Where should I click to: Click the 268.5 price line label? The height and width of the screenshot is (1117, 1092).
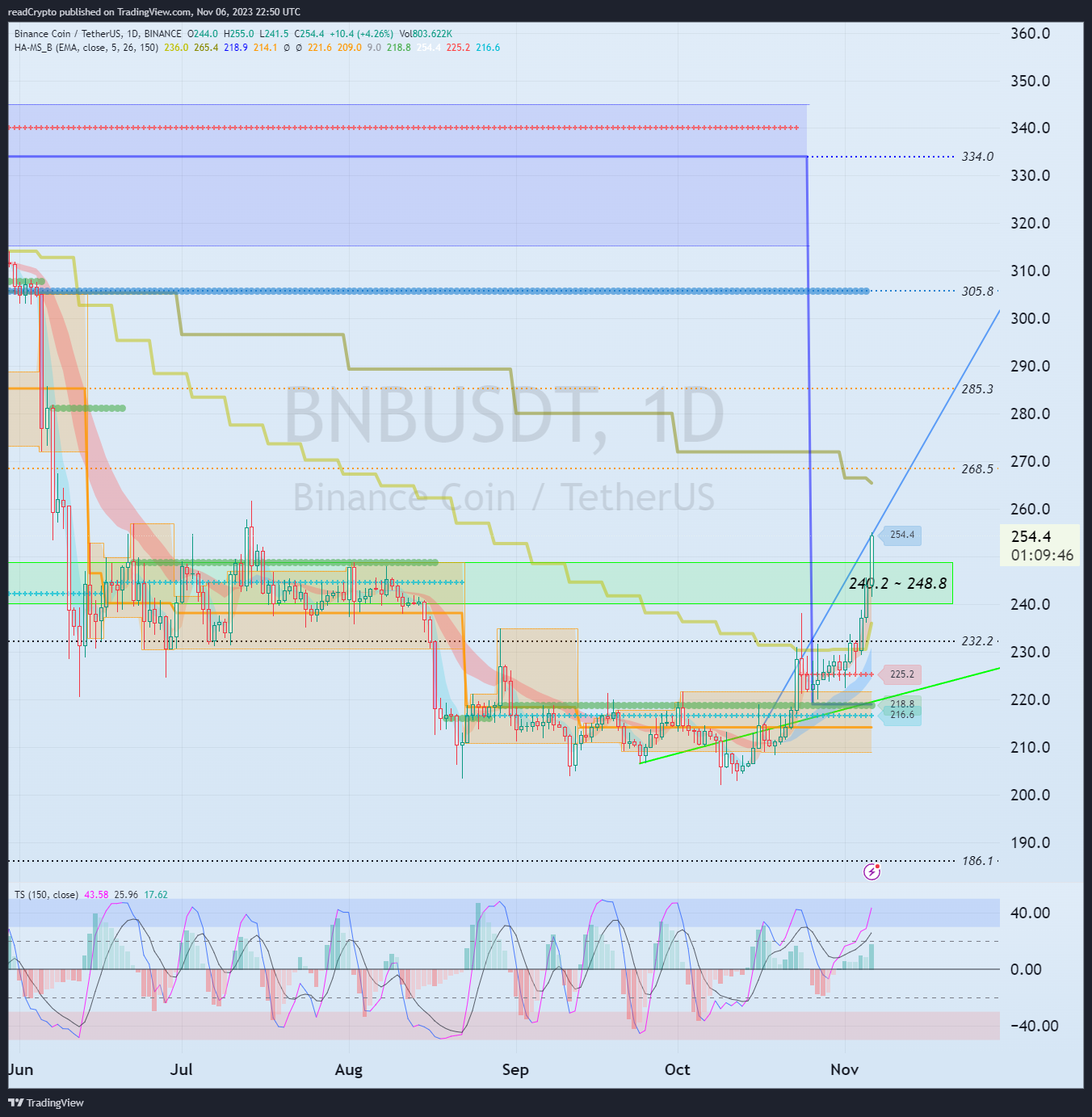977,469
